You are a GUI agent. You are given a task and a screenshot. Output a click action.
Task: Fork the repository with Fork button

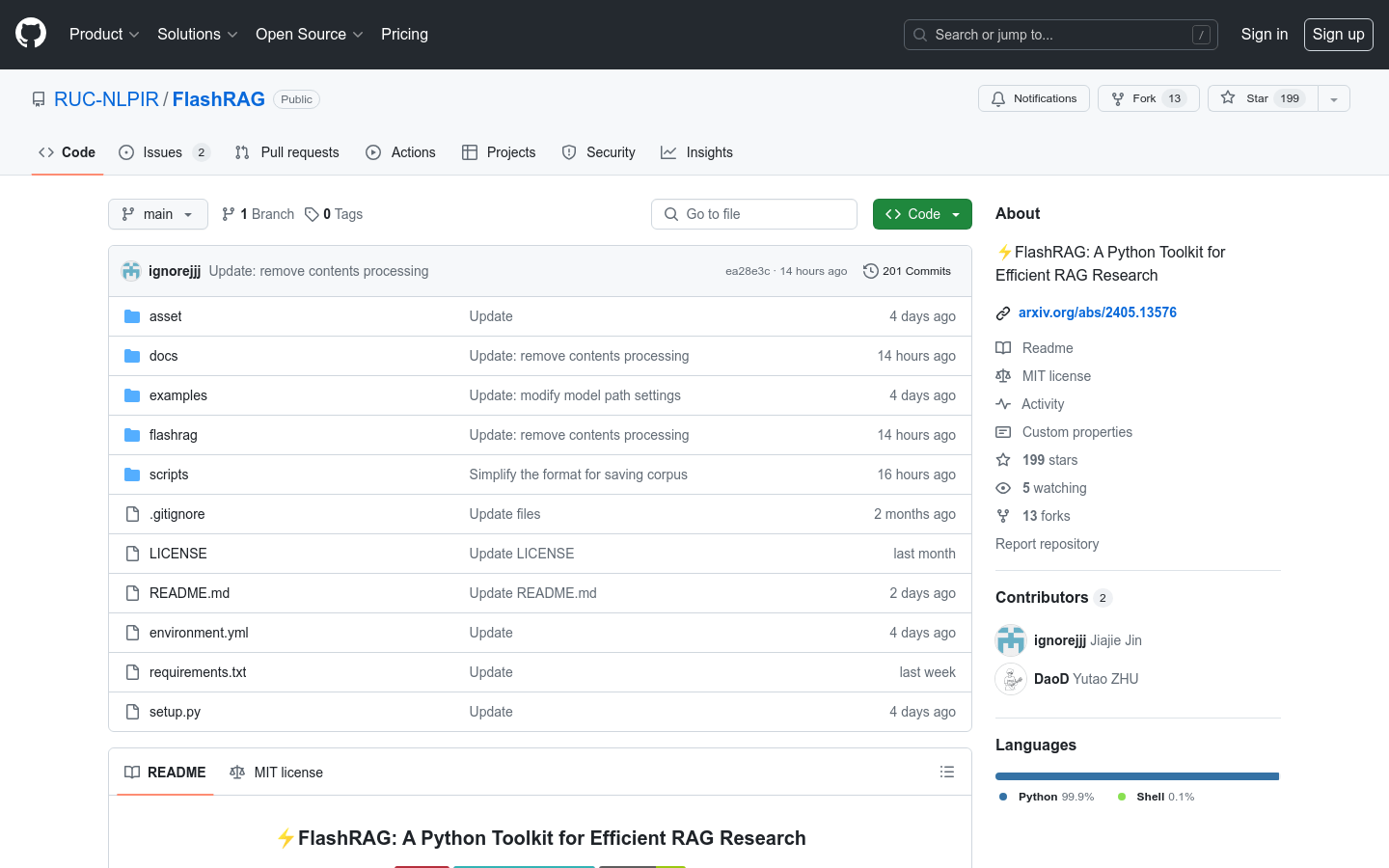[x=1149, y=98]
